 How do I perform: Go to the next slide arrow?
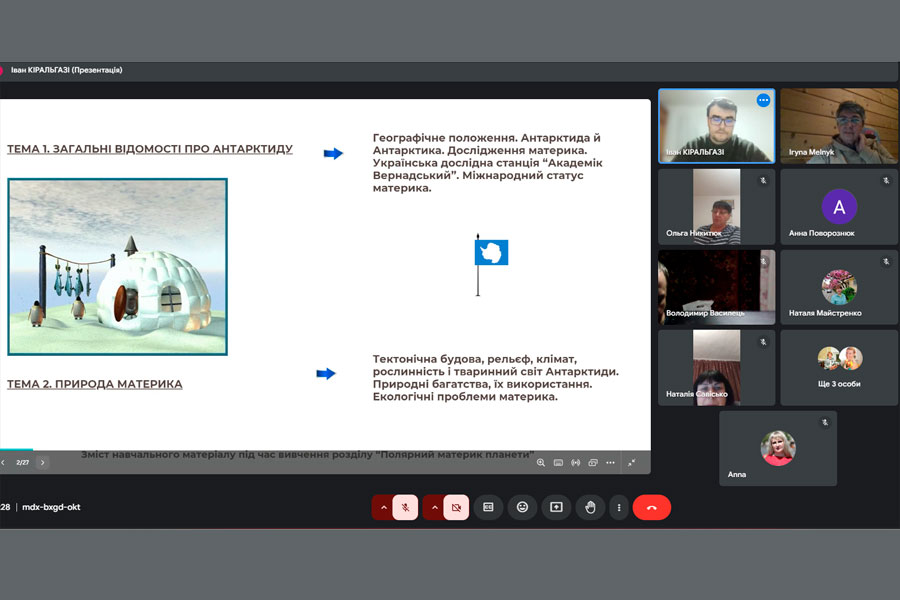point(42,463)
